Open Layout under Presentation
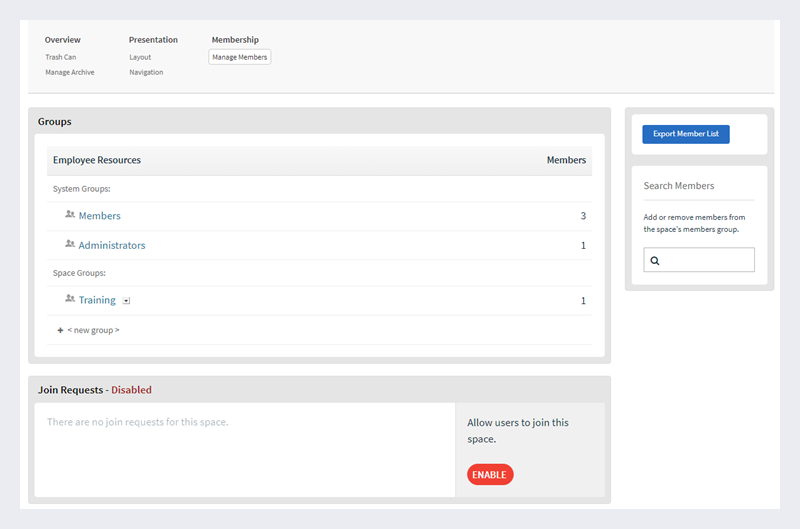 (x=140, y=57)
